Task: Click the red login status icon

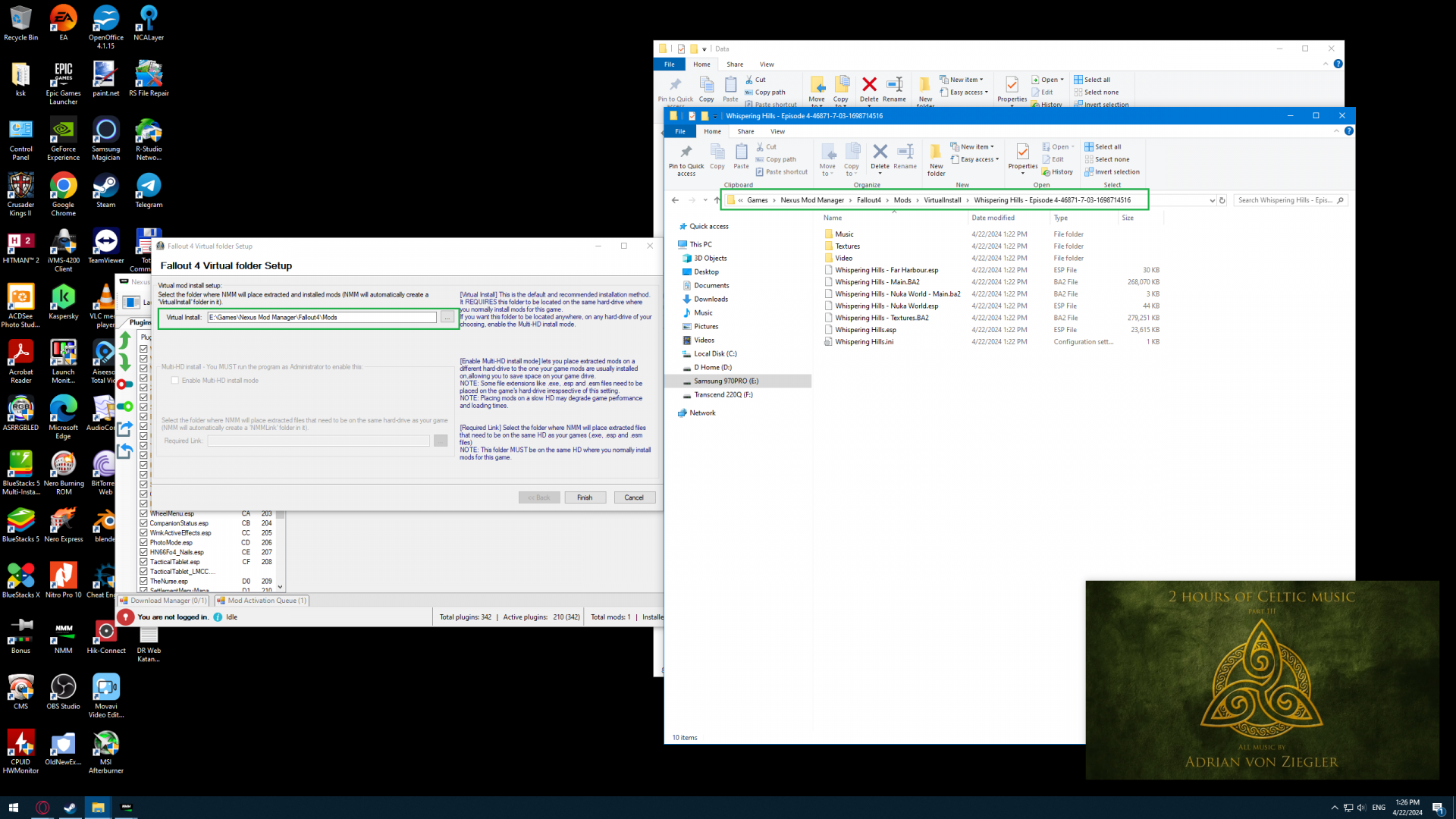Action: [x=125, y=617]
